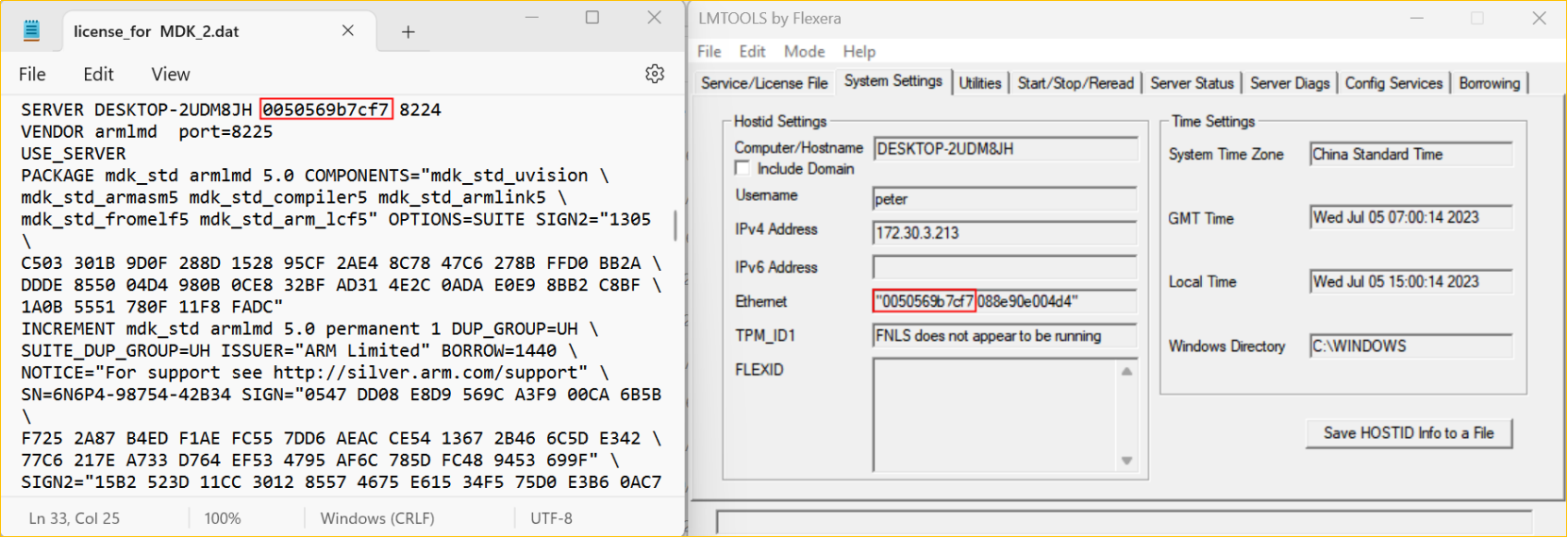Select Windows (CRLF) line ending indicator
This screenshot has height=538, width=1568.
[x=377, y=518]
